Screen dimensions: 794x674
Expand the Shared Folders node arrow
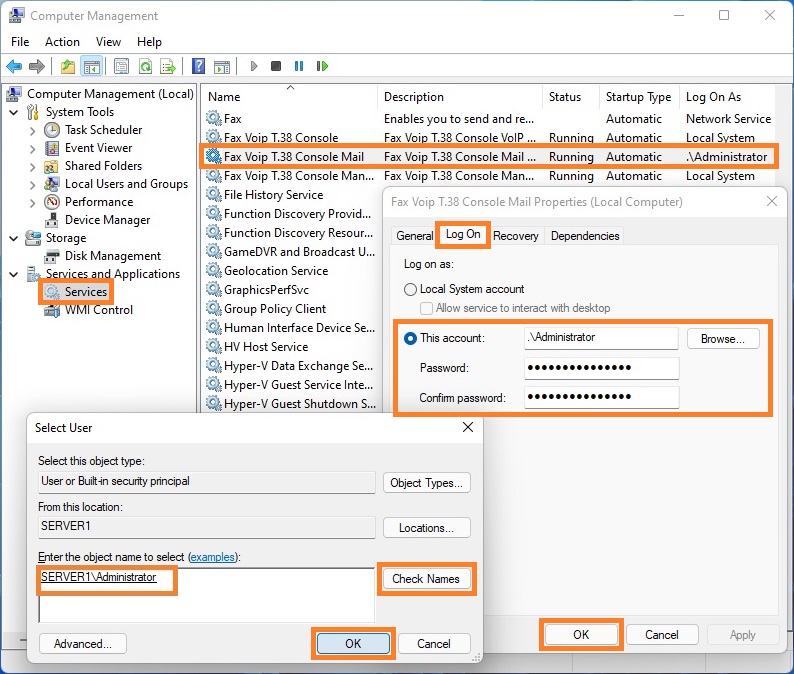pos(32,167)
